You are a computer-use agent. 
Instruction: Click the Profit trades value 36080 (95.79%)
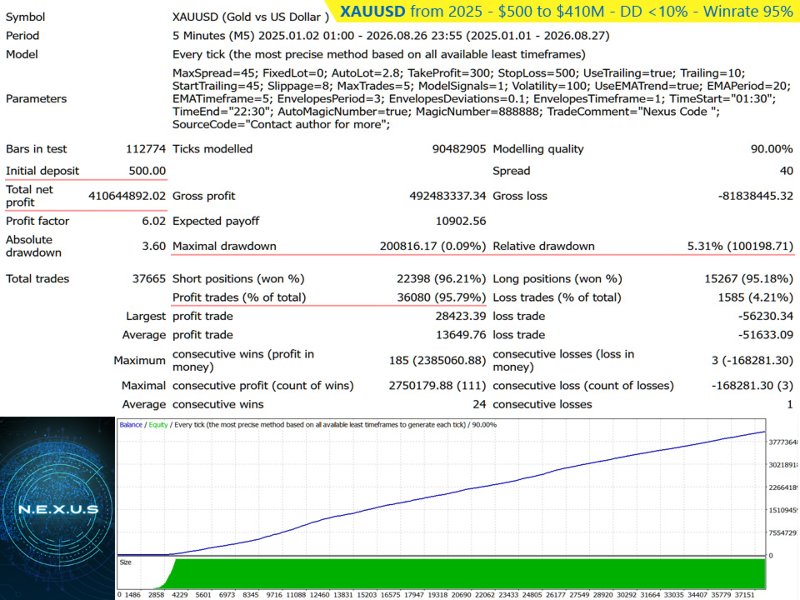441,297
